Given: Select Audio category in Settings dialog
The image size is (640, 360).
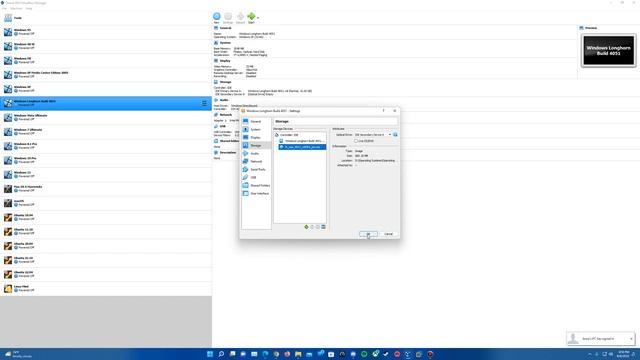Looking at the screenshot, I should [256, 153].
